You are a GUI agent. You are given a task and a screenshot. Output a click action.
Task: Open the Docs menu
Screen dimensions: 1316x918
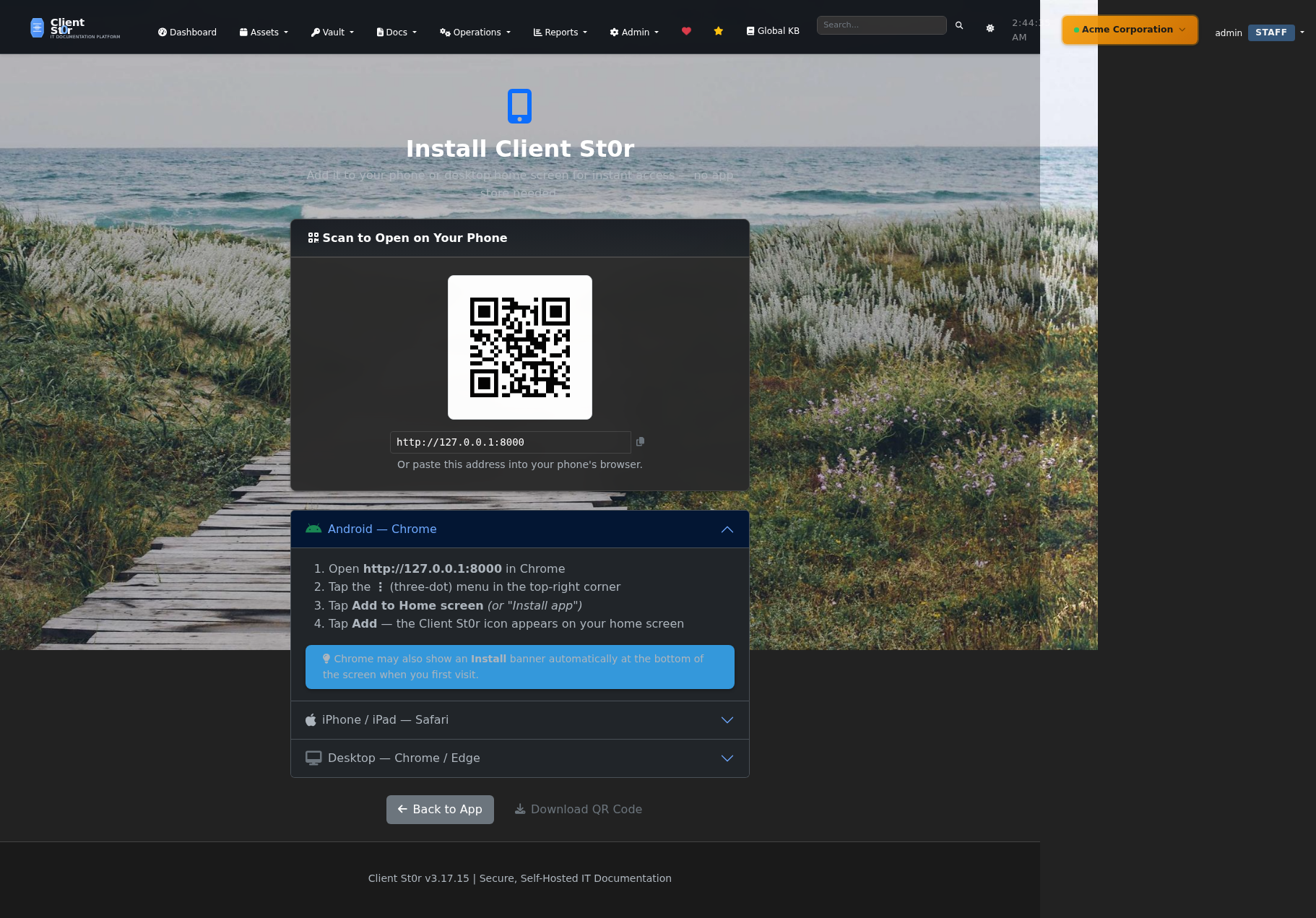(397, 33)
